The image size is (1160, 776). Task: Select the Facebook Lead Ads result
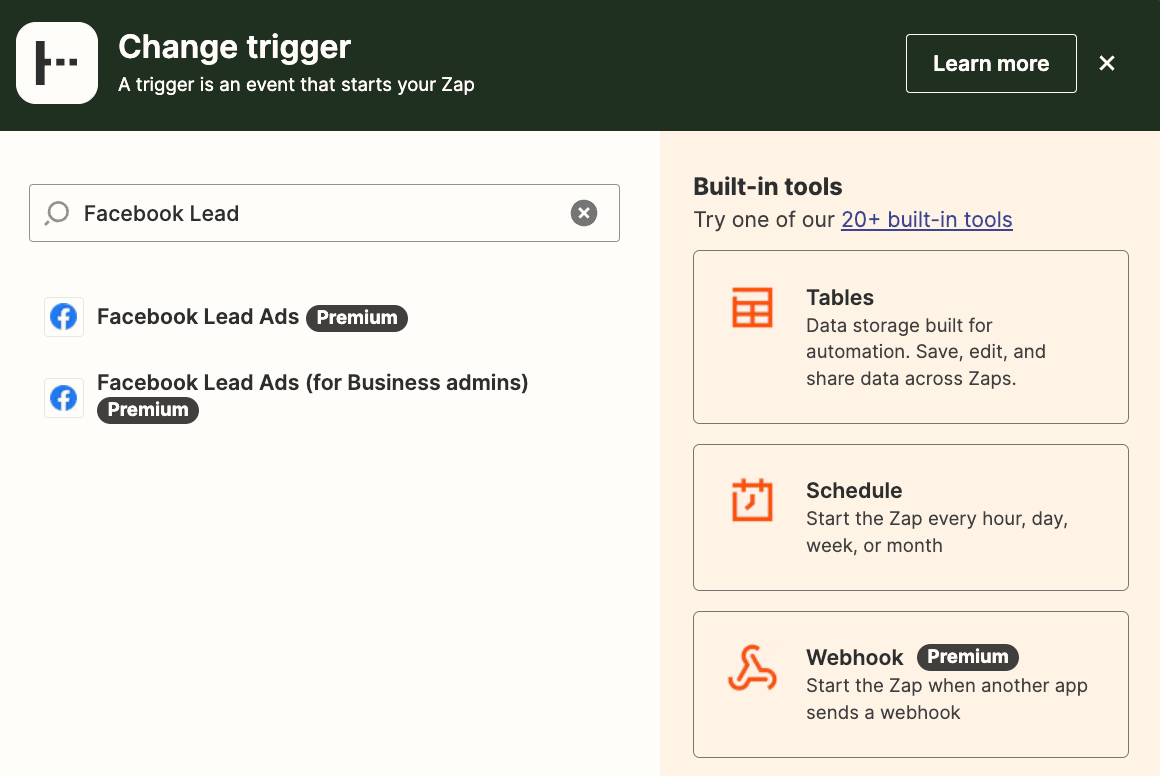point(198,317)
